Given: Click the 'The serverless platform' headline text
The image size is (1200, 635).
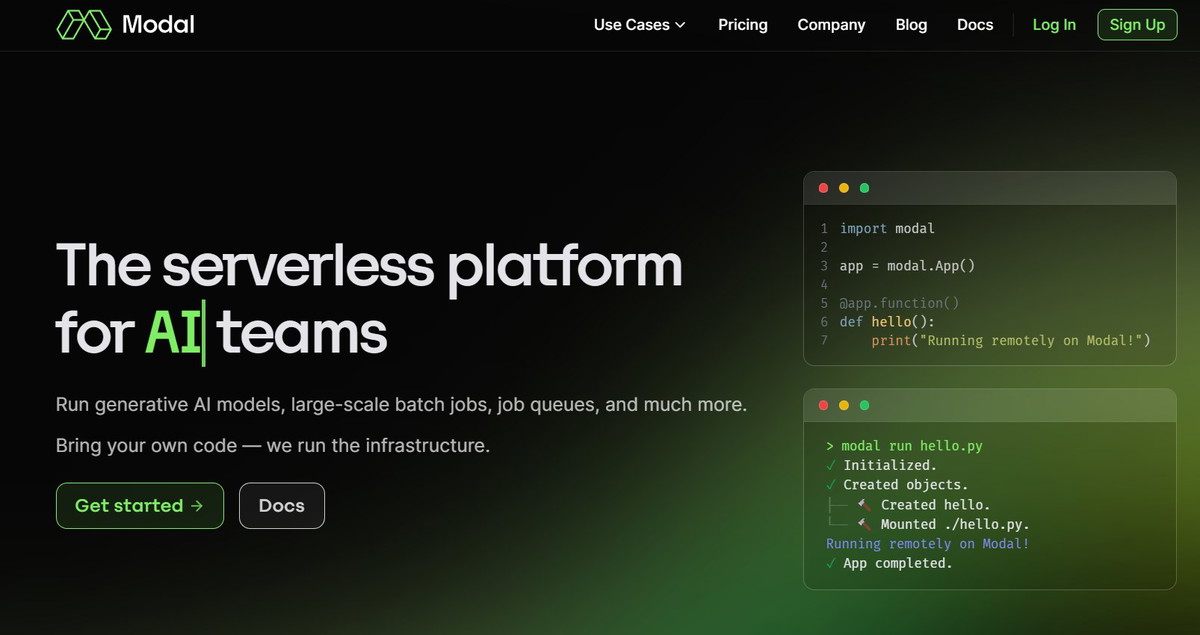Looking at the screenshot, I should [x=369, y=265].
